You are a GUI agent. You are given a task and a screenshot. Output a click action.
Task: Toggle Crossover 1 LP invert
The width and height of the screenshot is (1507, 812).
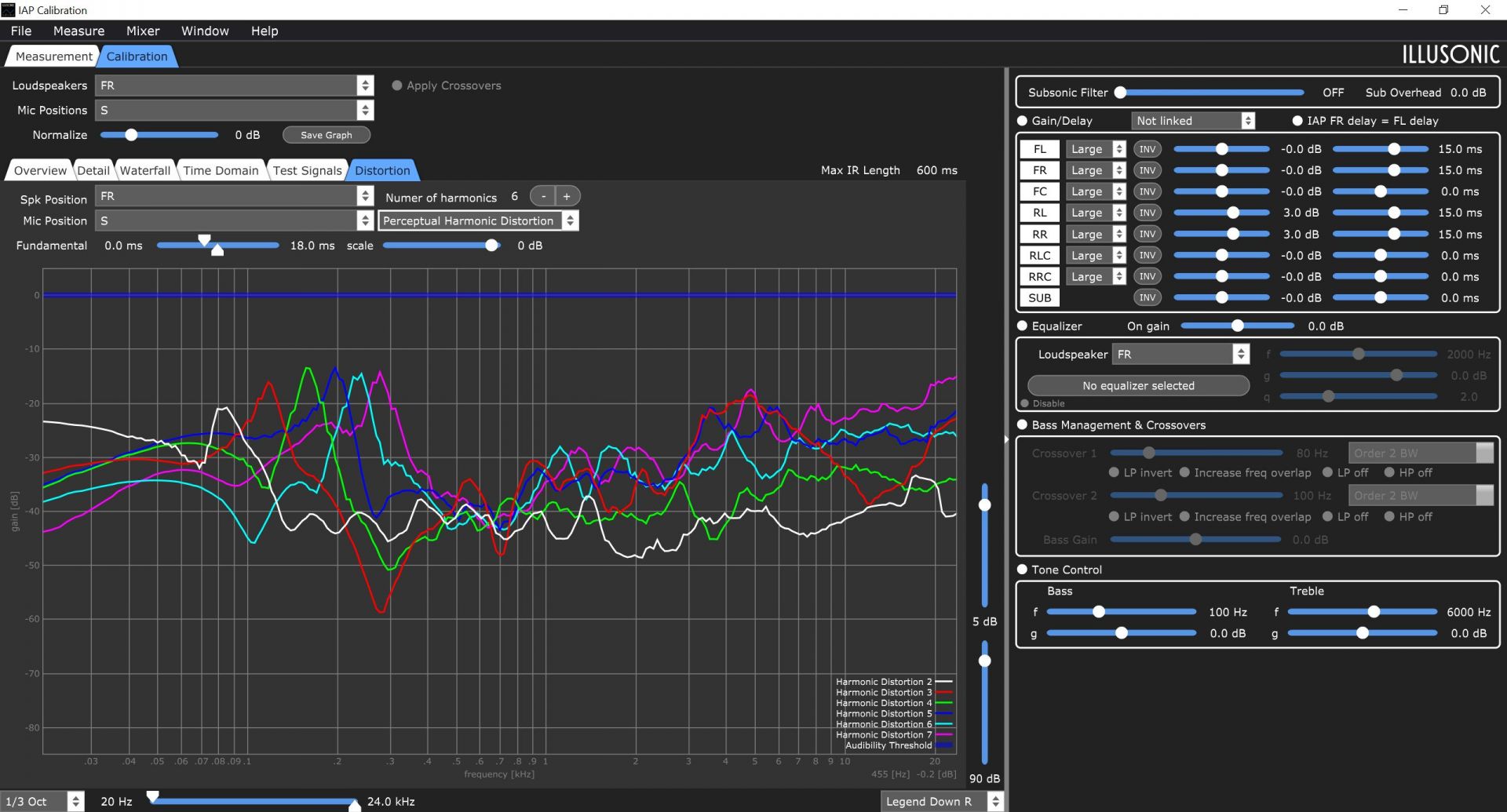(1114, 472)
